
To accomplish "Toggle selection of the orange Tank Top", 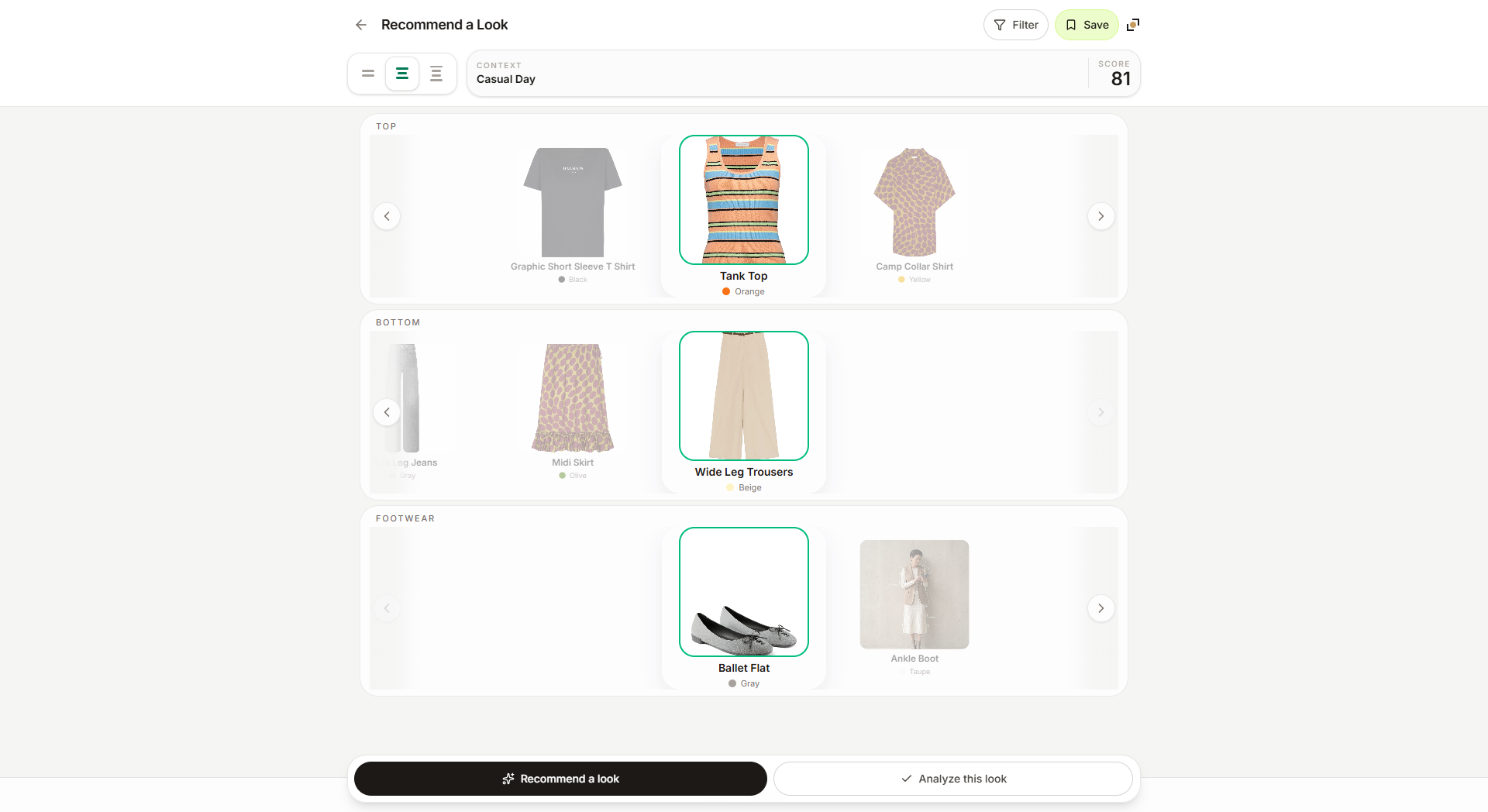I will (743, 199).
